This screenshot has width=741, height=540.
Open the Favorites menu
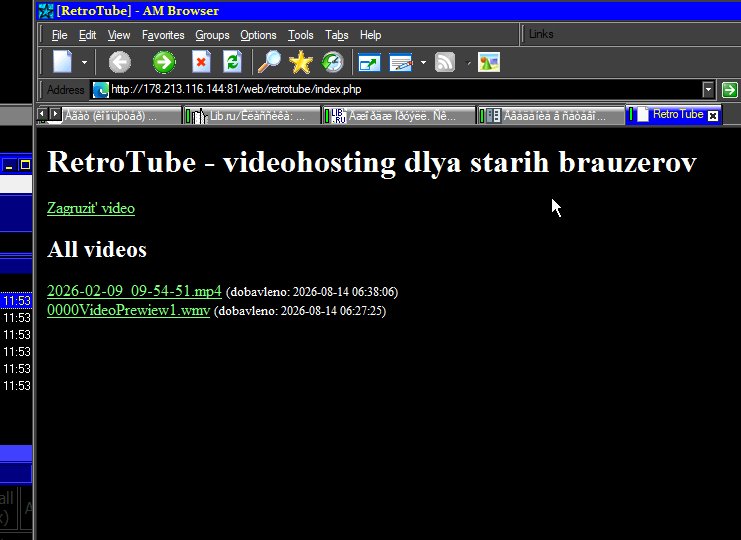click(x=163, y=35)
